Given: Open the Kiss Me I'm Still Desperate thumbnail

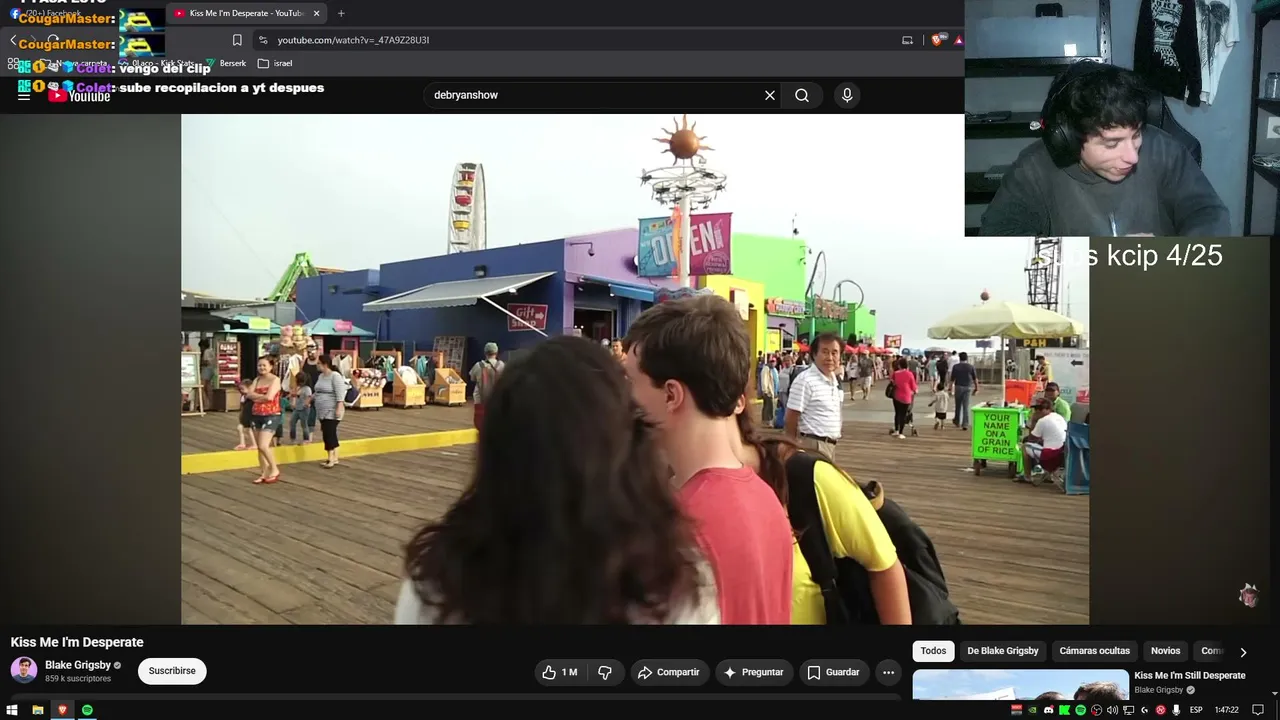Looking at the screenshot, I should click(1020, 684).
